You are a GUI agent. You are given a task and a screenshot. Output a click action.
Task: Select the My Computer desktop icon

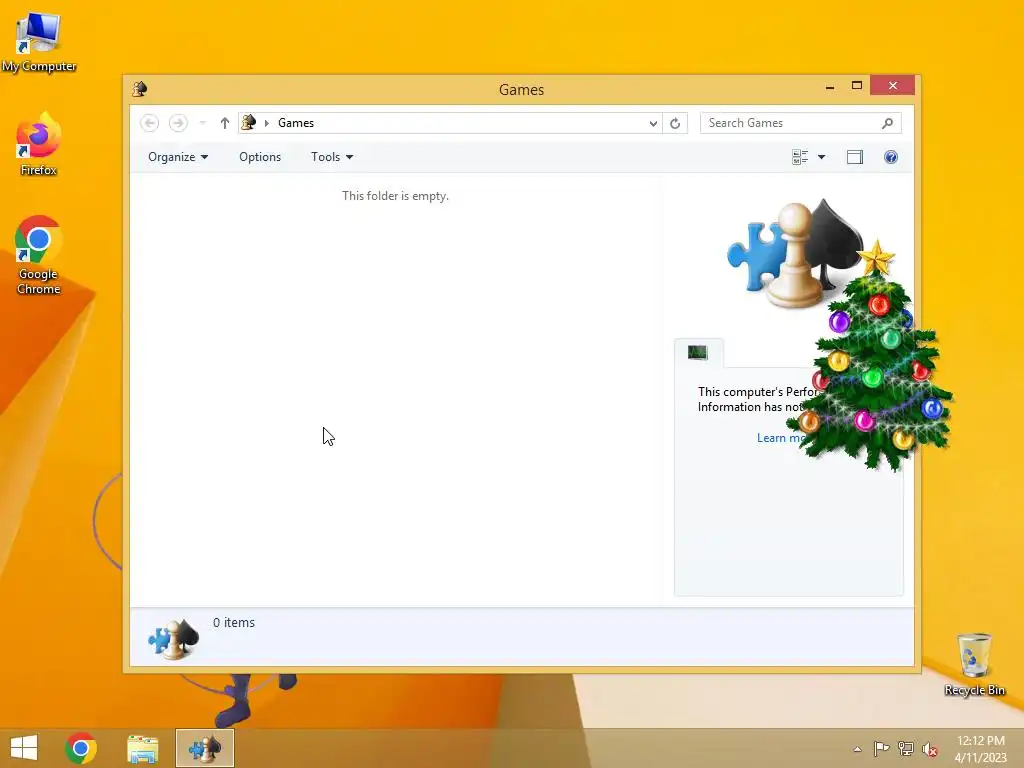click(39, 42)
